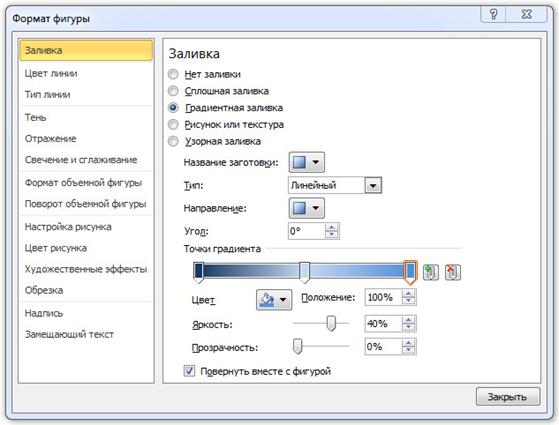The width and height of the screenshot is (559, 425).
Task: Switch to Цвет линии category
Action: point(86,73)
